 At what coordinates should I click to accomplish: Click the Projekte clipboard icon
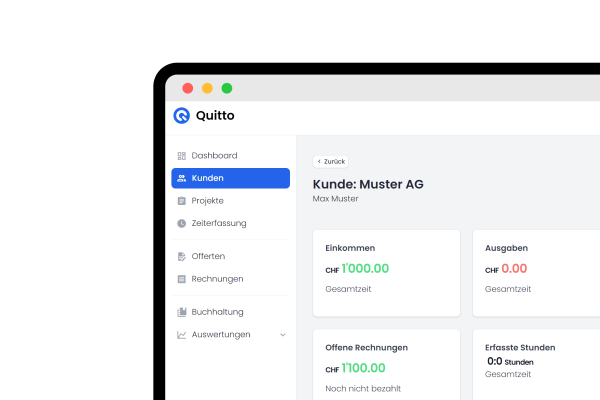[181, 201]
